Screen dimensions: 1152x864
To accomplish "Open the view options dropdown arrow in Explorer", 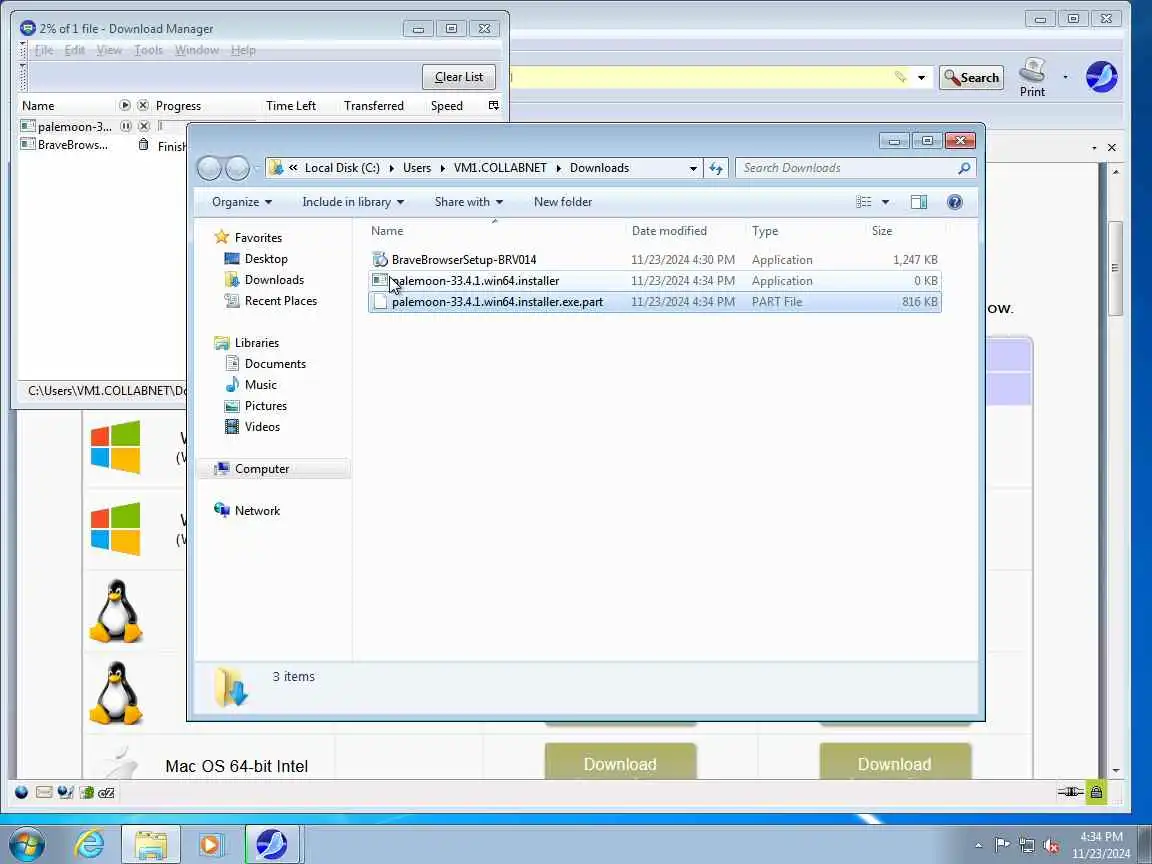I will 885,202.
